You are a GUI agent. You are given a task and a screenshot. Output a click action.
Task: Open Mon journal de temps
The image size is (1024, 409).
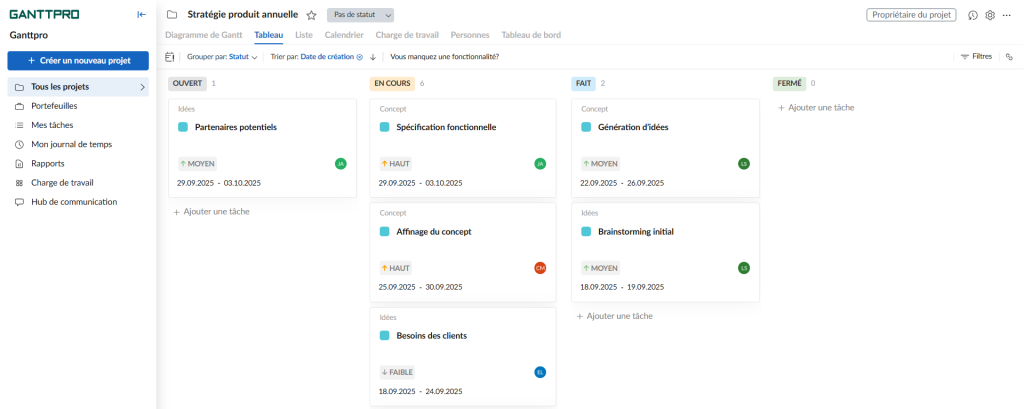(x=71, y=144)
